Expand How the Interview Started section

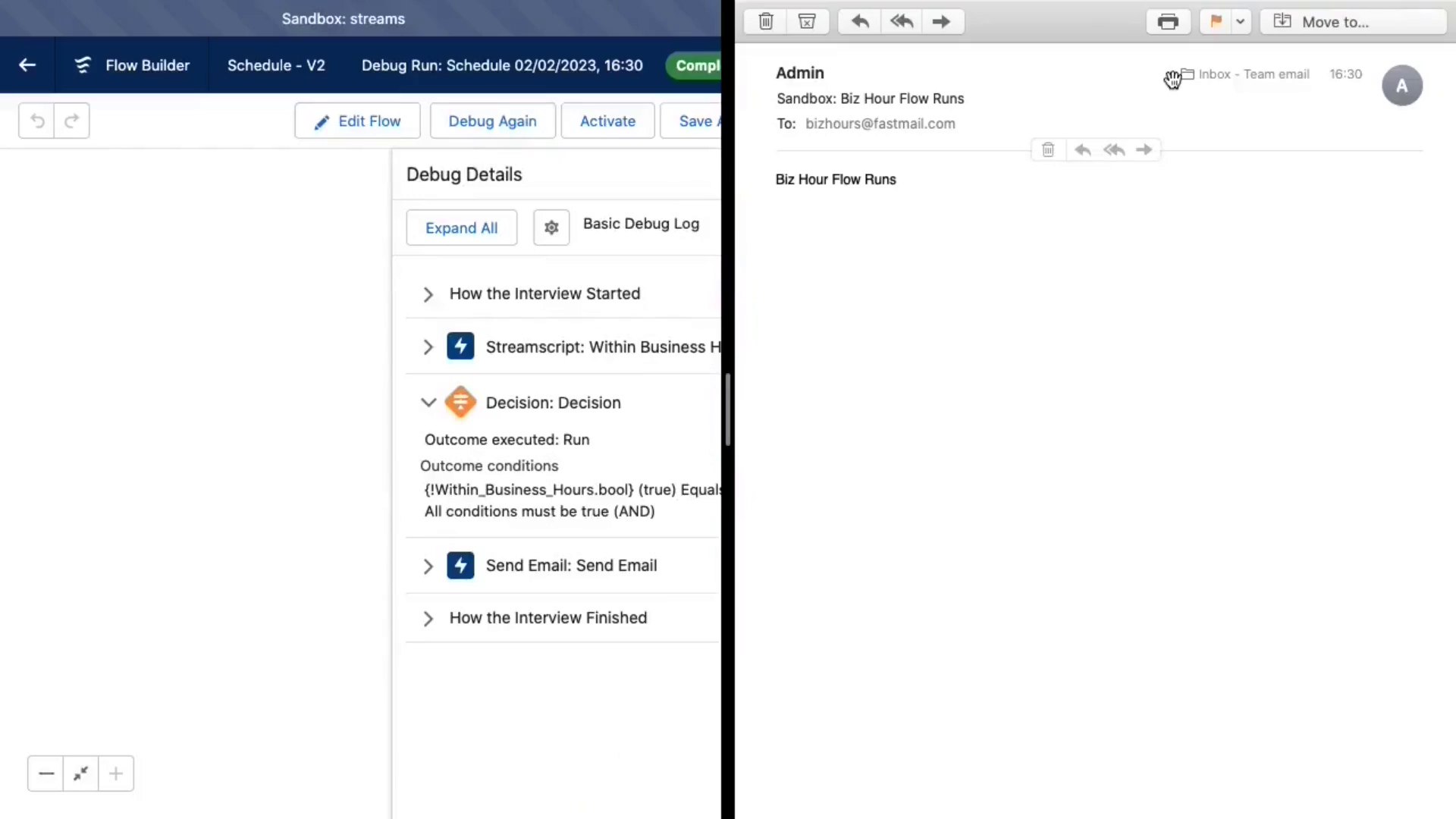(428, 294)
